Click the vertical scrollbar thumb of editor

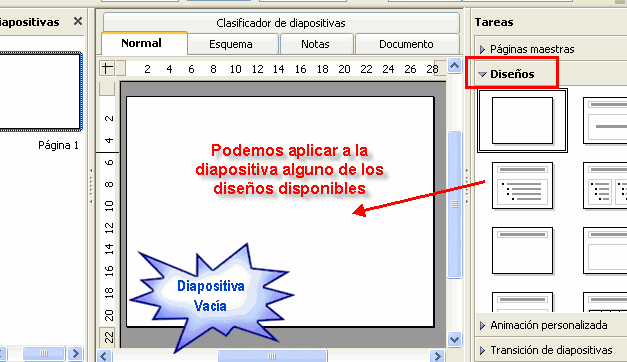point(454,204)
